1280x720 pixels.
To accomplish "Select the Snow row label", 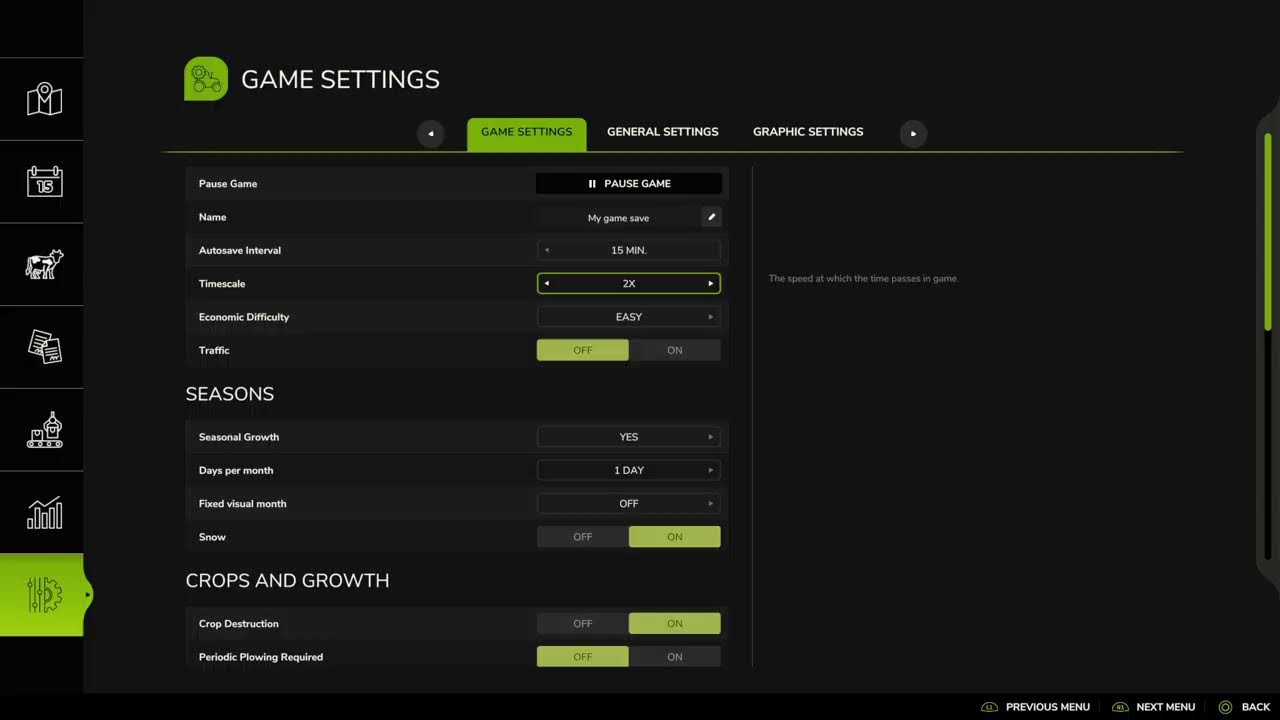I will [212, 537].
